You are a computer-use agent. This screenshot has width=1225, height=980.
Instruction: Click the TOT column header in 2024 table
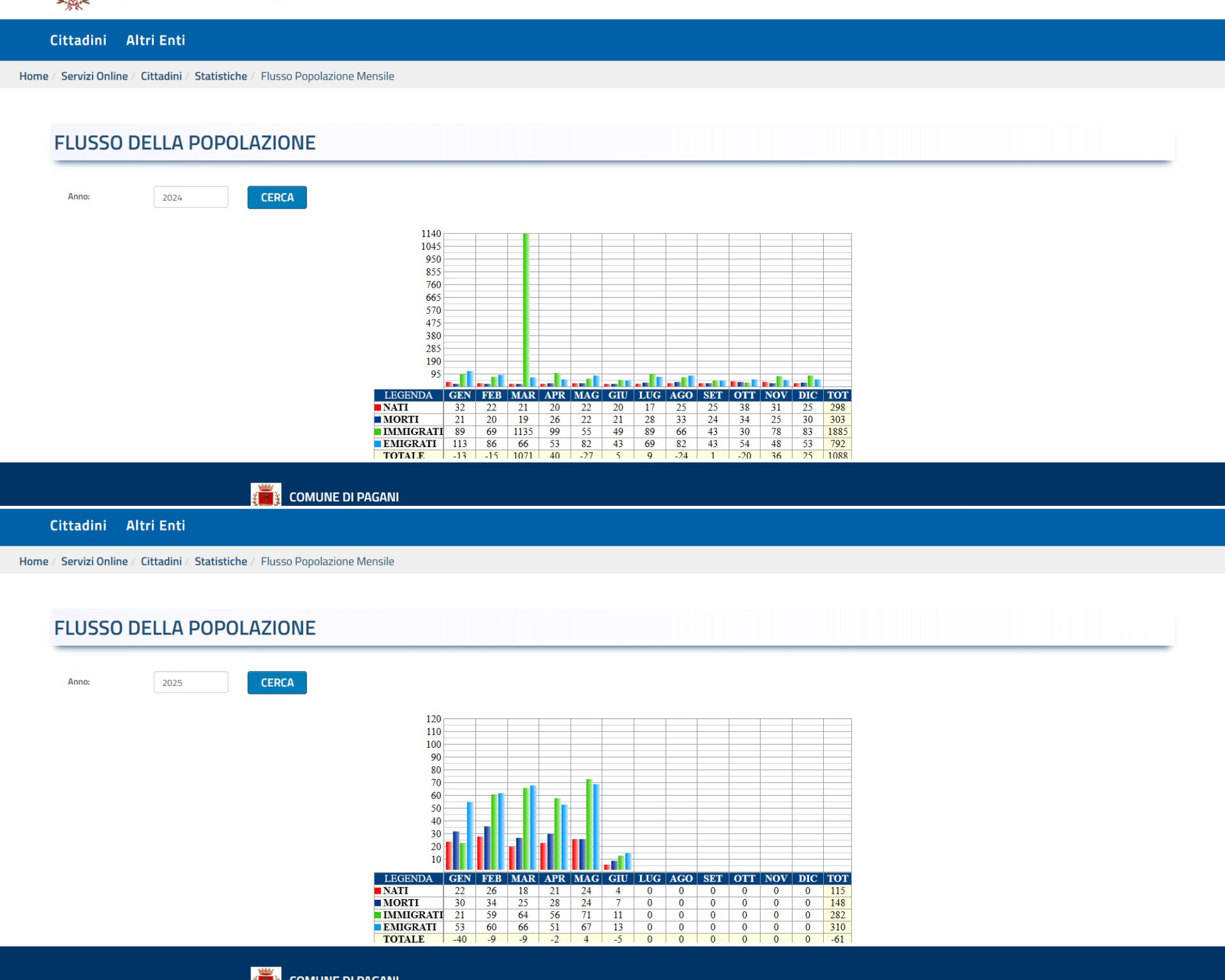point(837,395)
